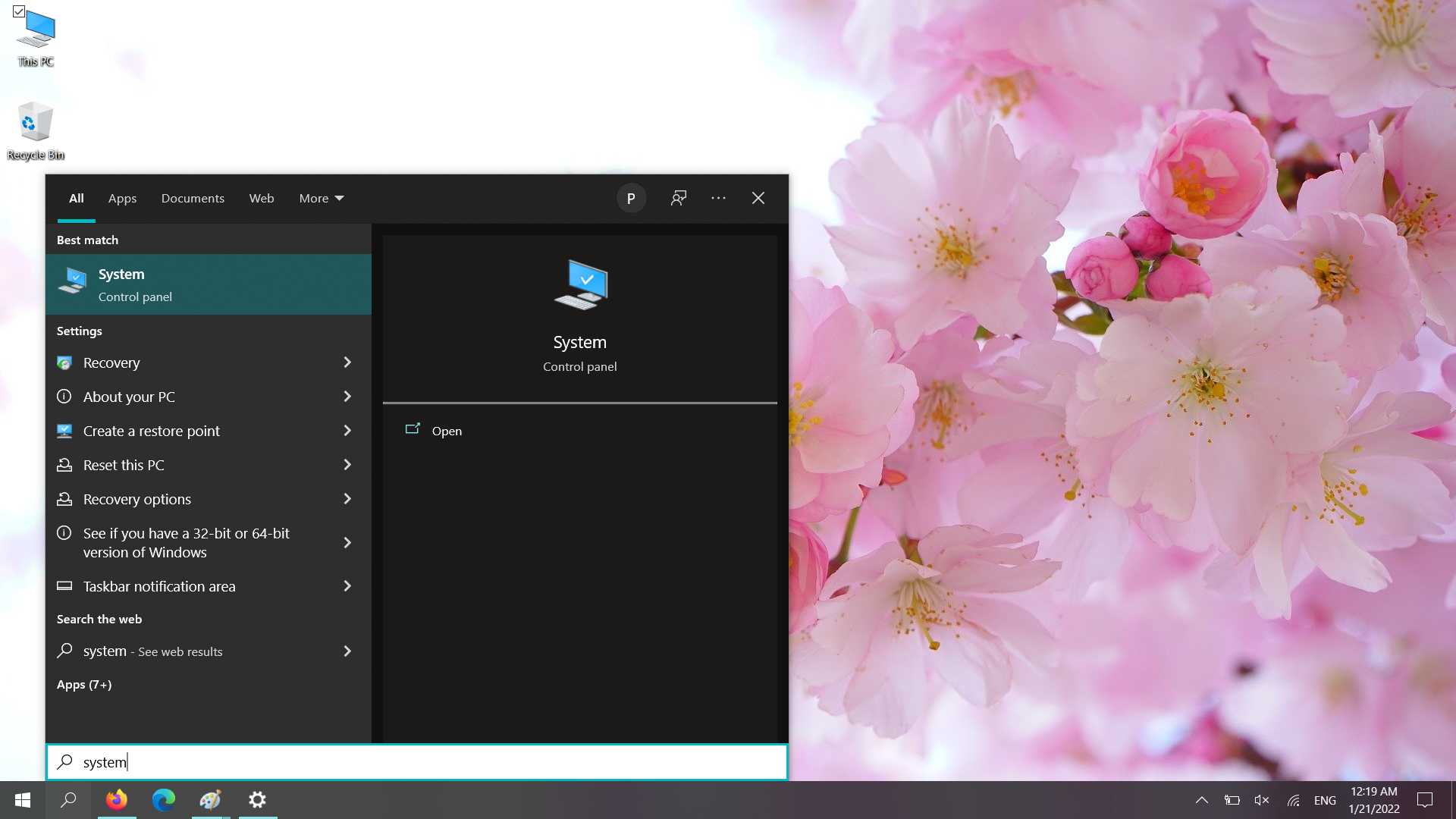Open Firefox from the taskbar
This screenshot has height=819, width=1456.
pos(117,800)
